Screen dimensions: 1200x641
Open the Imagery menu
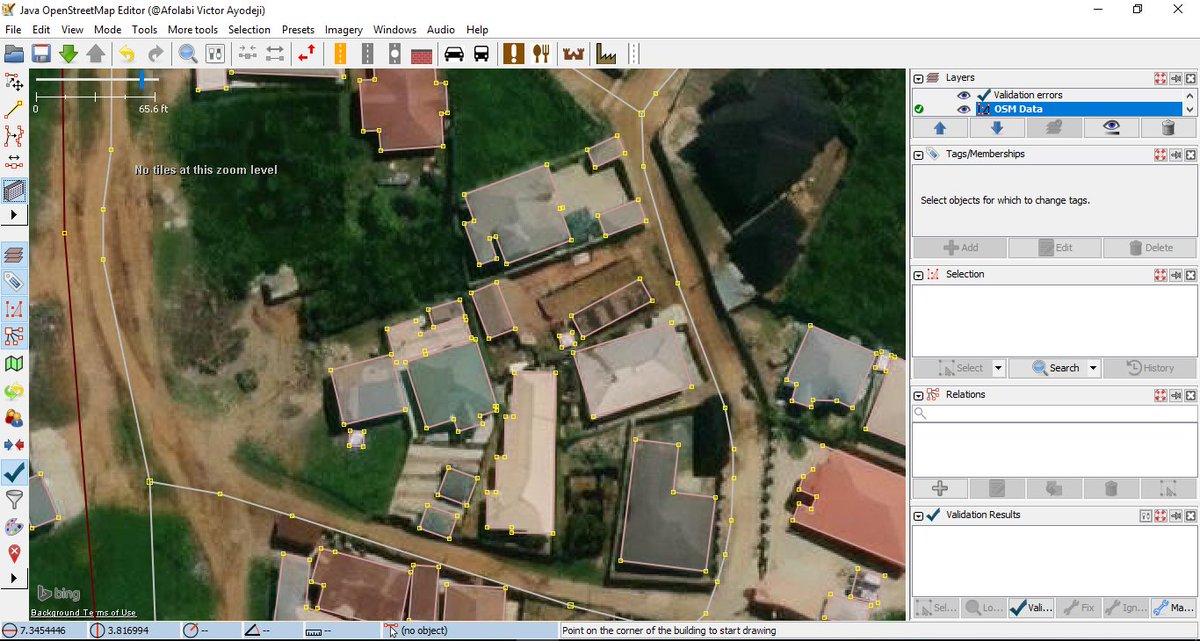pyautogui.click(x=344, y=30)
